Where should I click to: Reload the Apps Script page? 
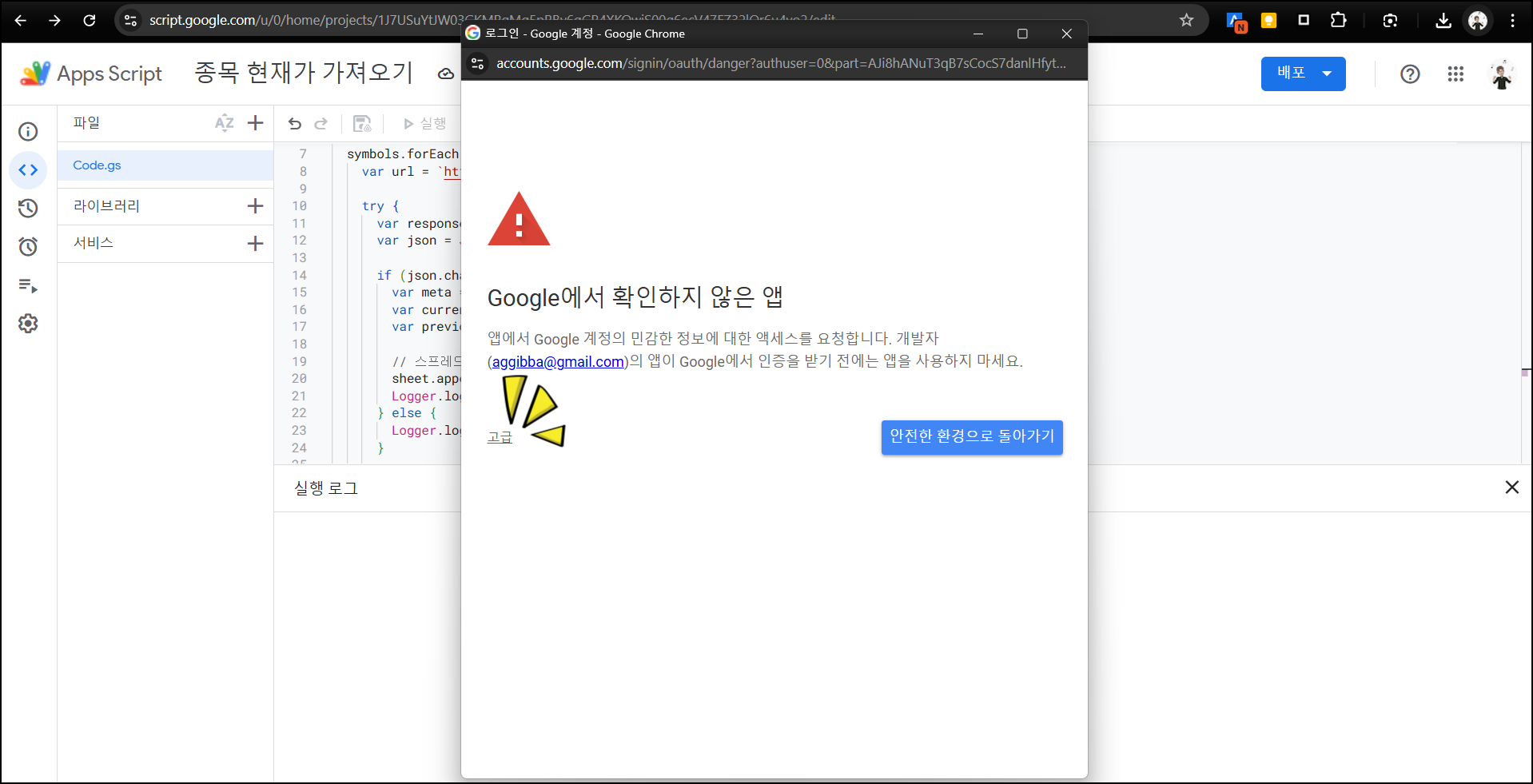click(90, 21)
